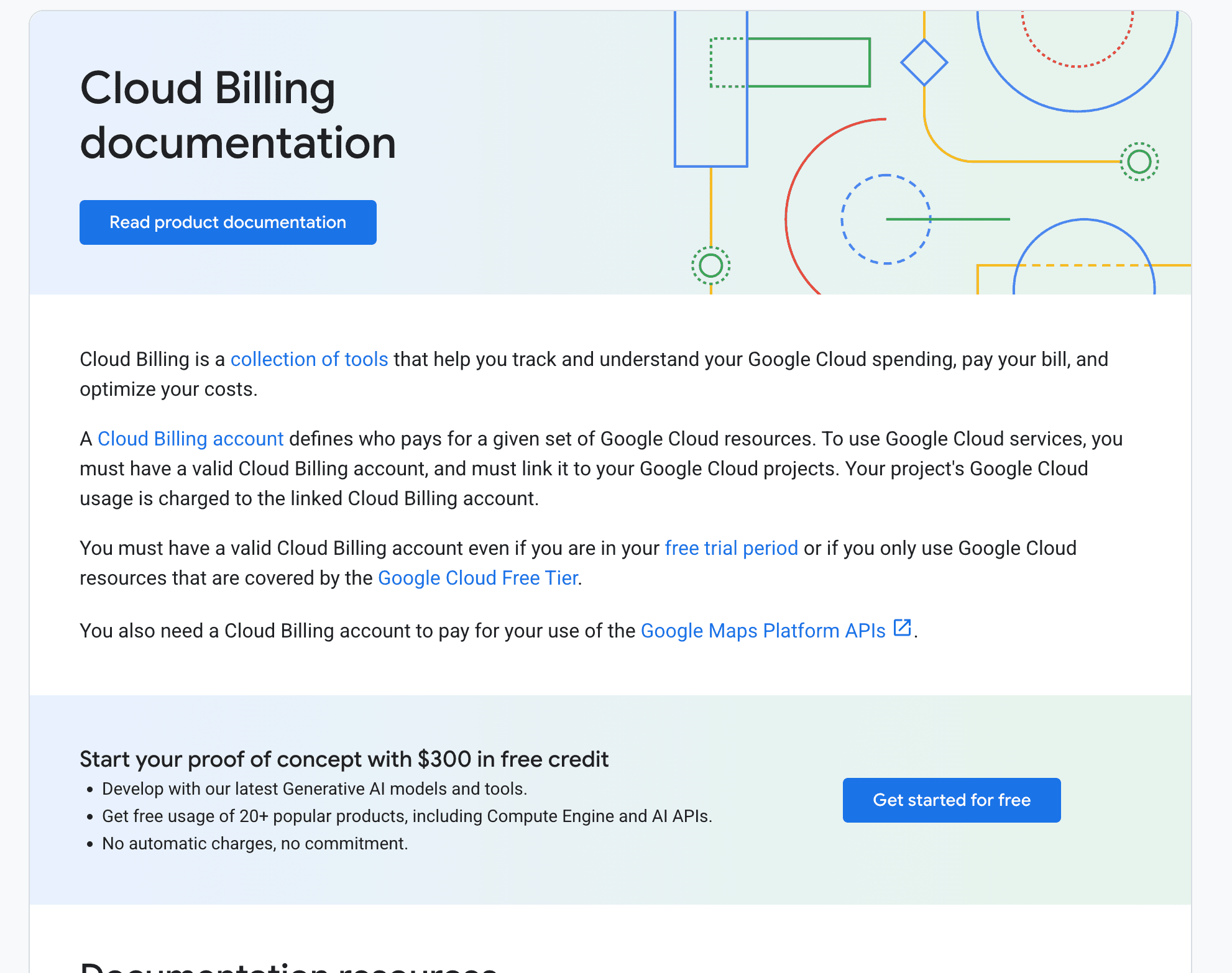Visit the Google Cloud Free Tier link
Image resolution: width=1232 pixels, height=973 pixels.
478,578
